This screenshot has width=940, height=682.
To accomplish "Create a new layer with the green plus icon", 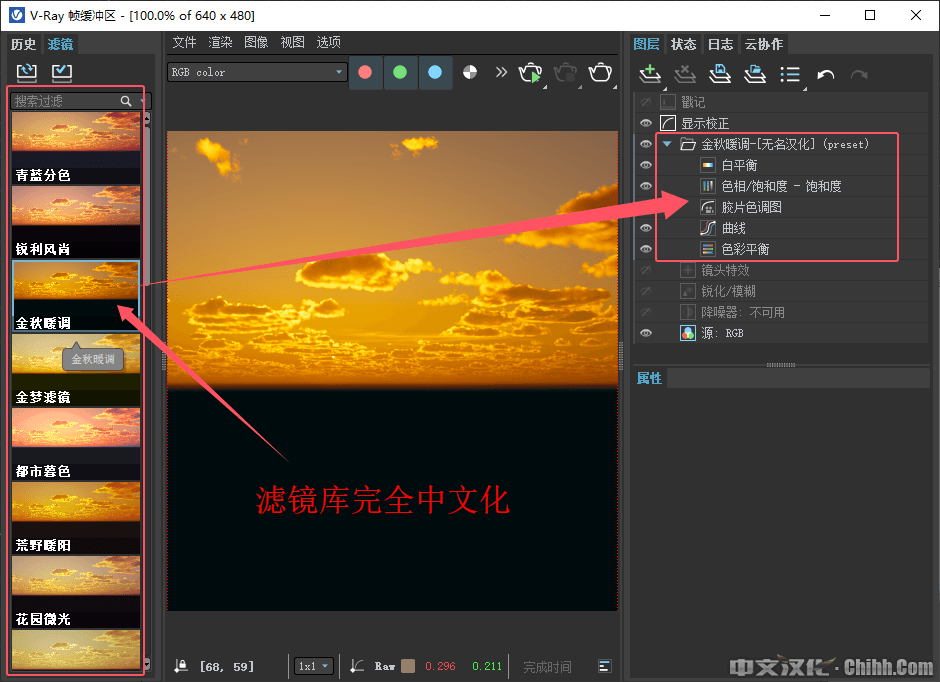I will [650, 74].
